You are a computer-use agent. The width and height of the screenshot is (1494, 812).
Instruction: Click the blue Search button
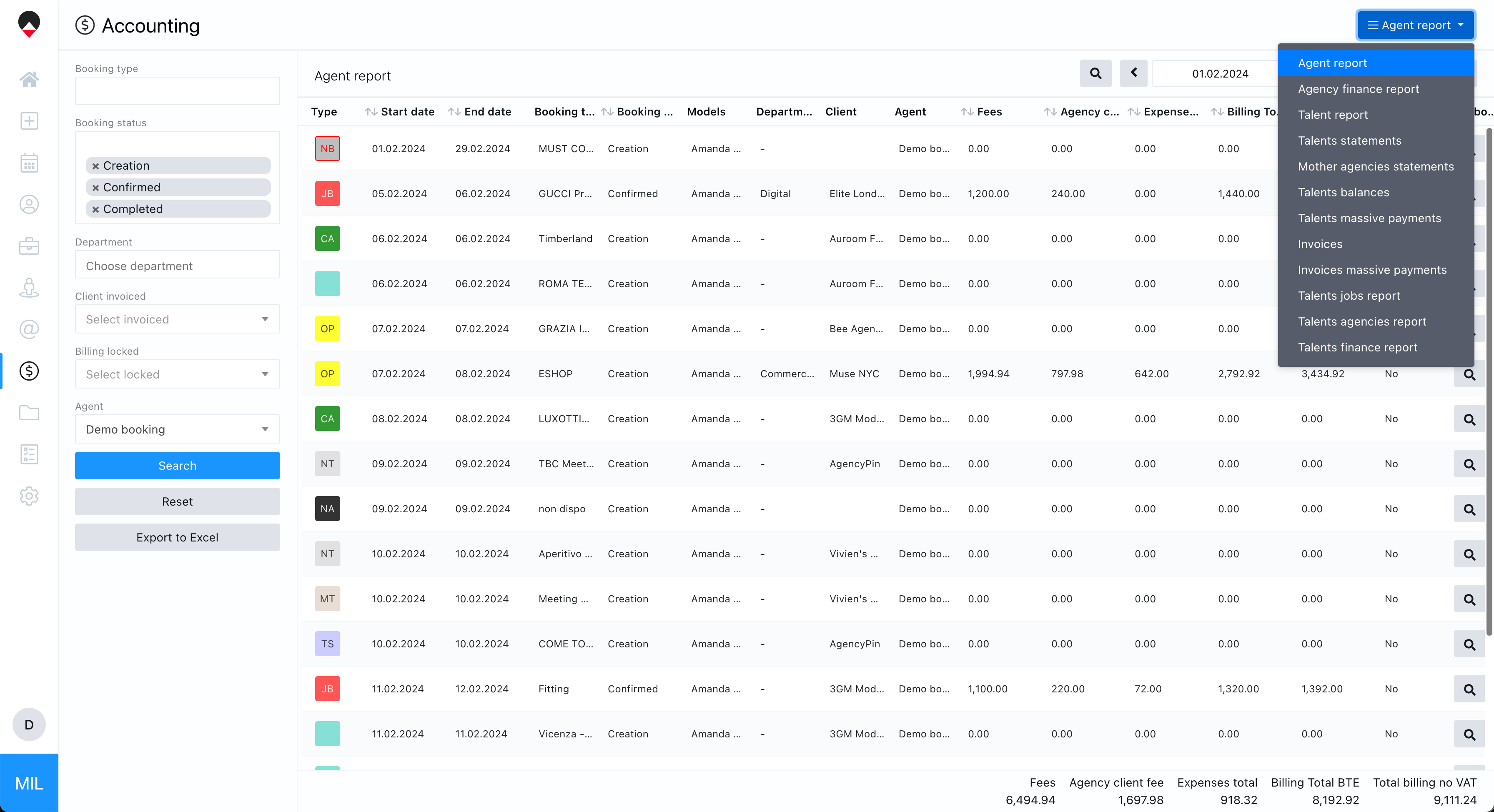(x=178, y=466)
